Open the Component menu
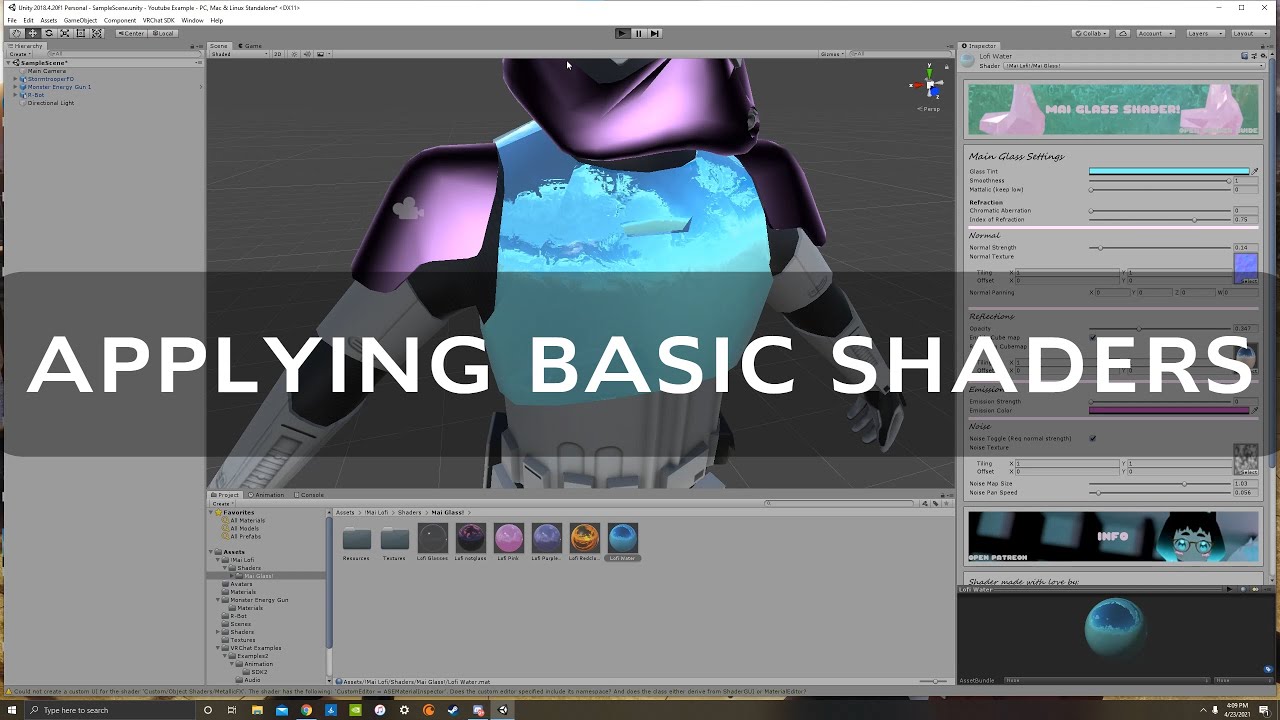This screenshot has width=1280, height=720. point(120,20)
